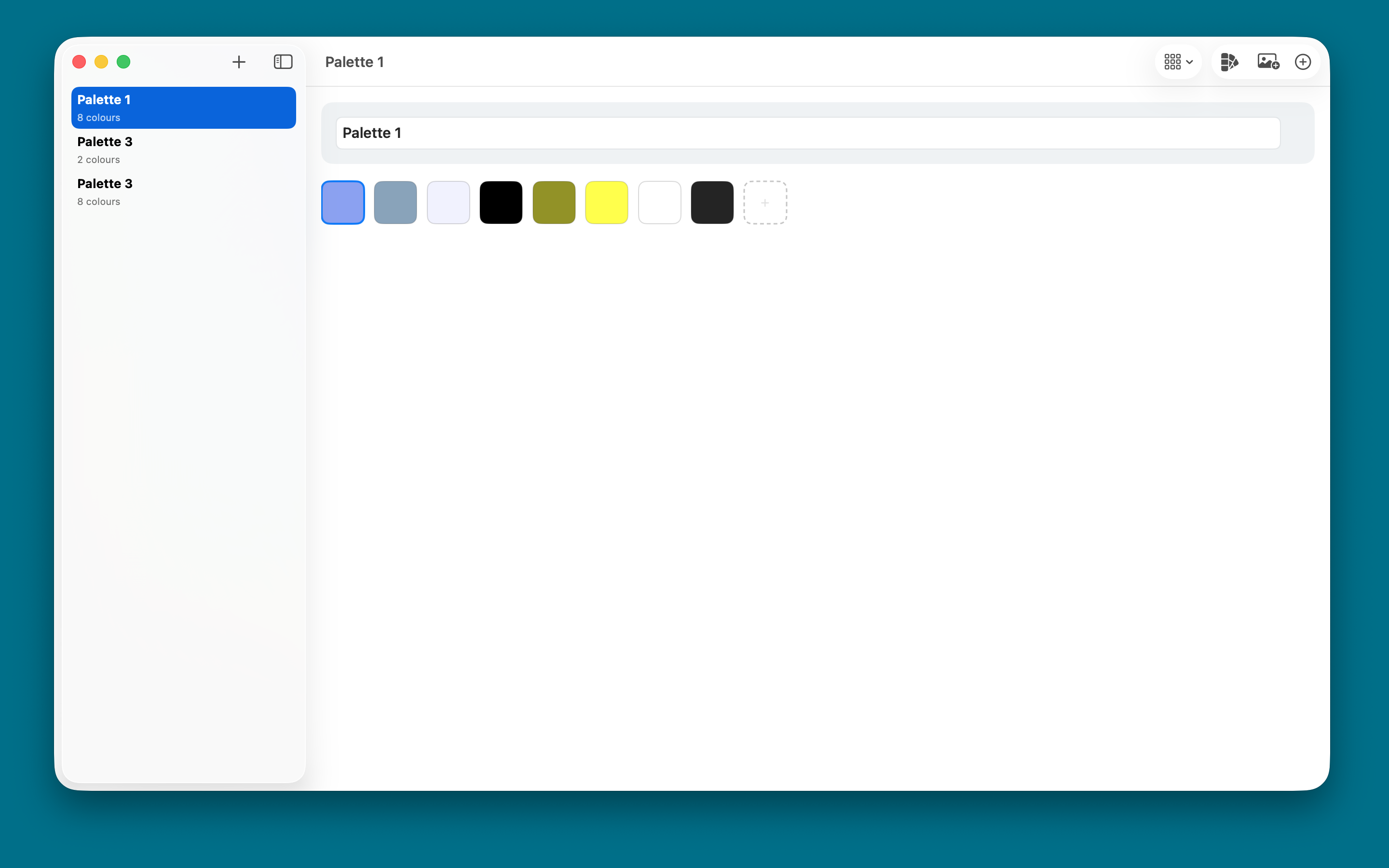Select the dark charcoal colour swatch
Screen dimensions: 1389x868
click(711, 202)
